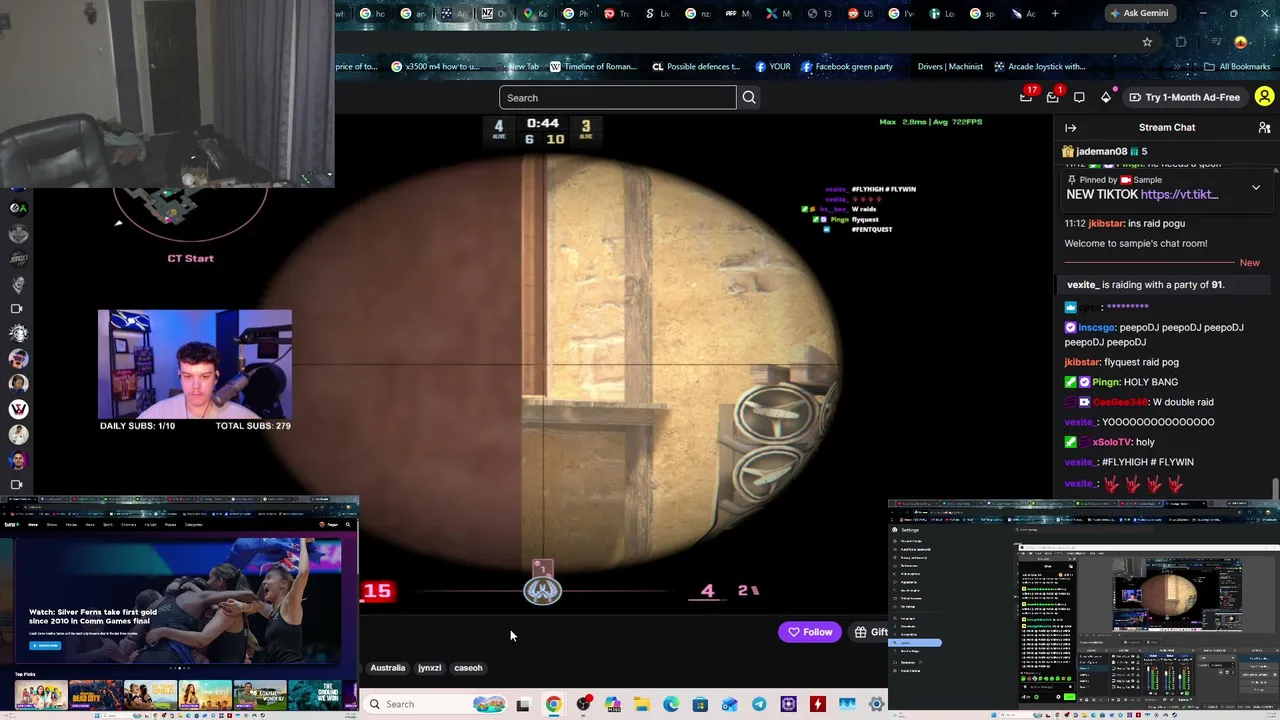
Task: Open OBS Studio from the taskbar
Action: (x=584, y=704)
